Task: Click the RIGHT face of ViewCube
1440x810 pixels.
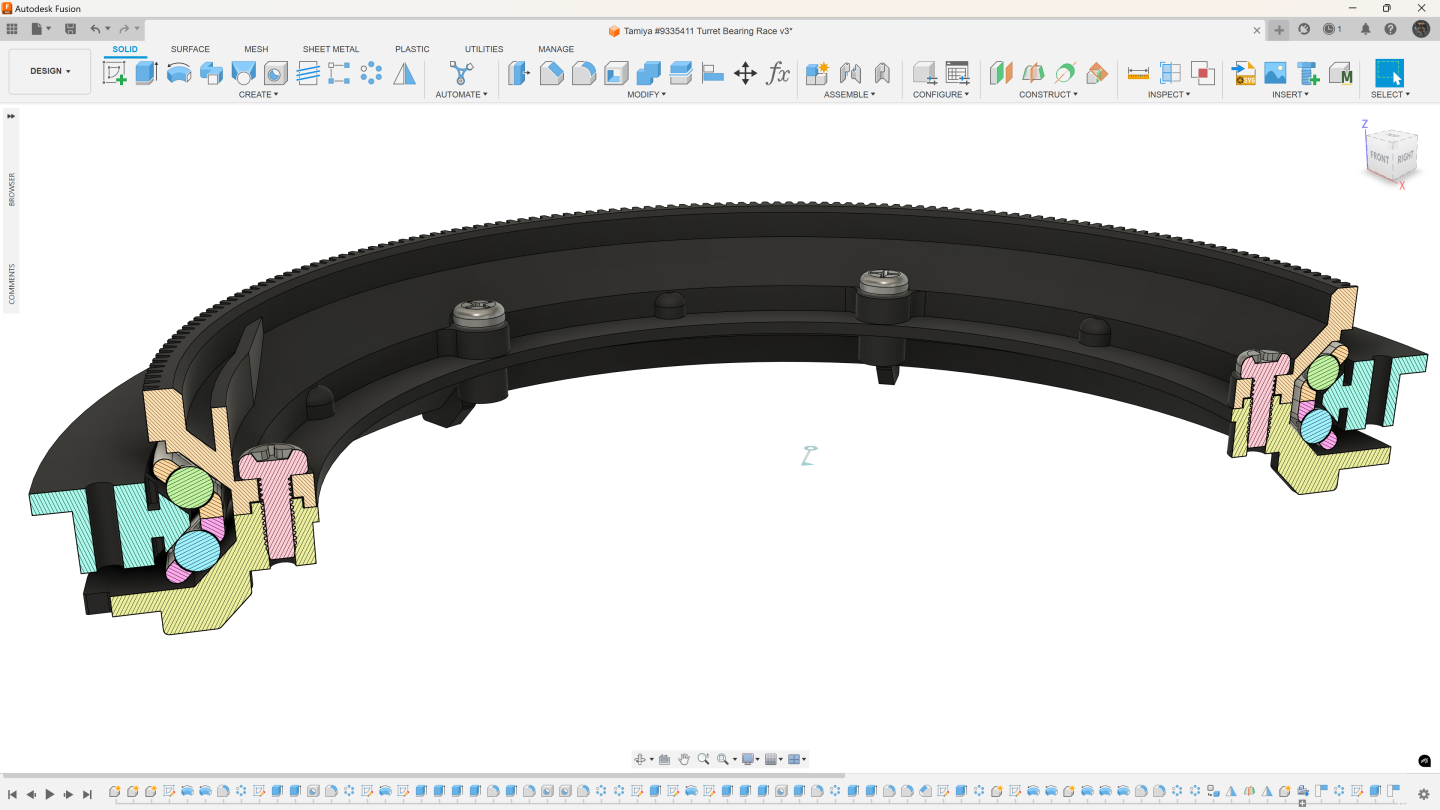Action: click(1405, 157)
